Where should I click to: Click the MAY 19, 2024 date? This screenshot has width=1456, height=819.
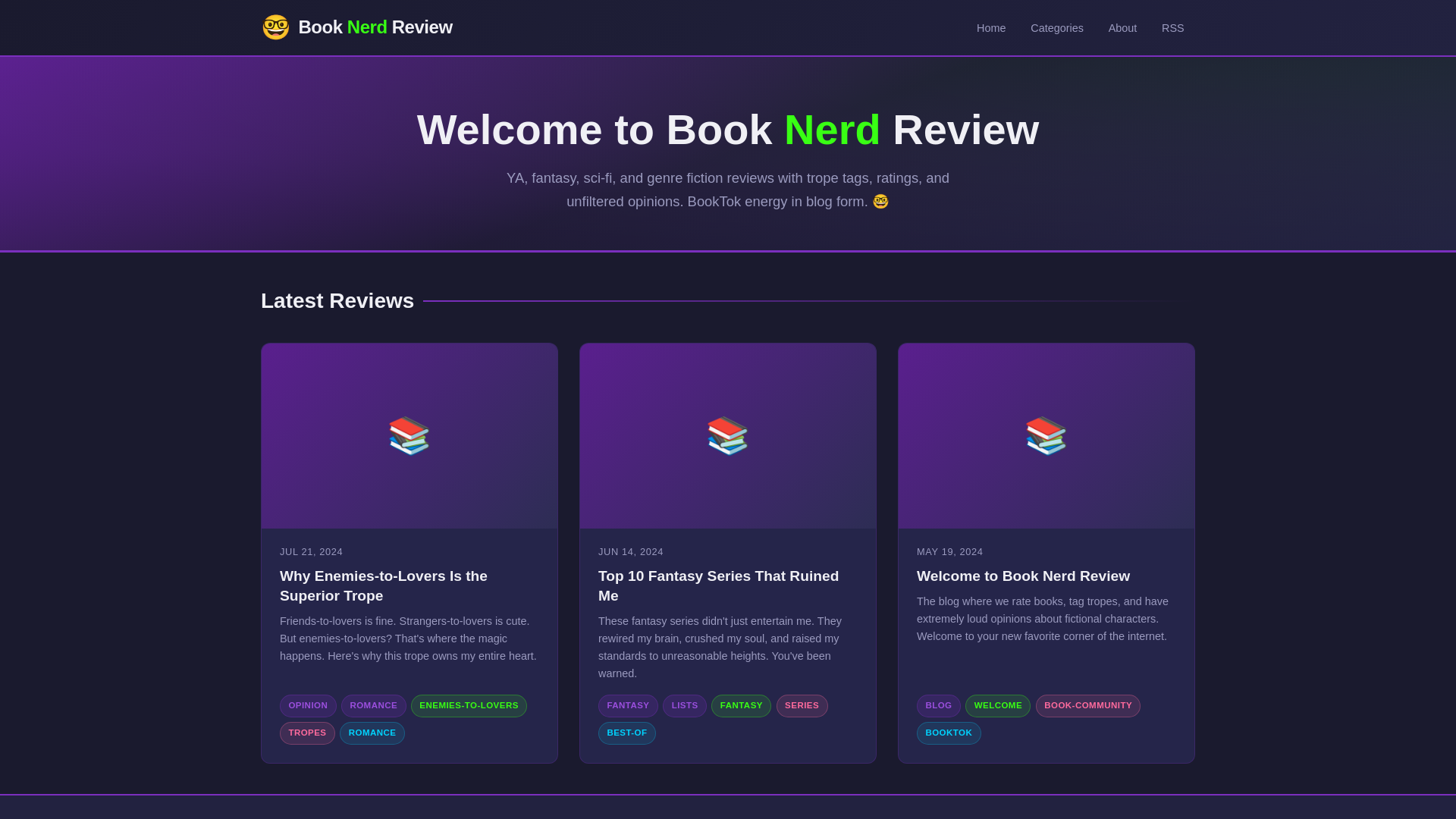click(949, 552)
